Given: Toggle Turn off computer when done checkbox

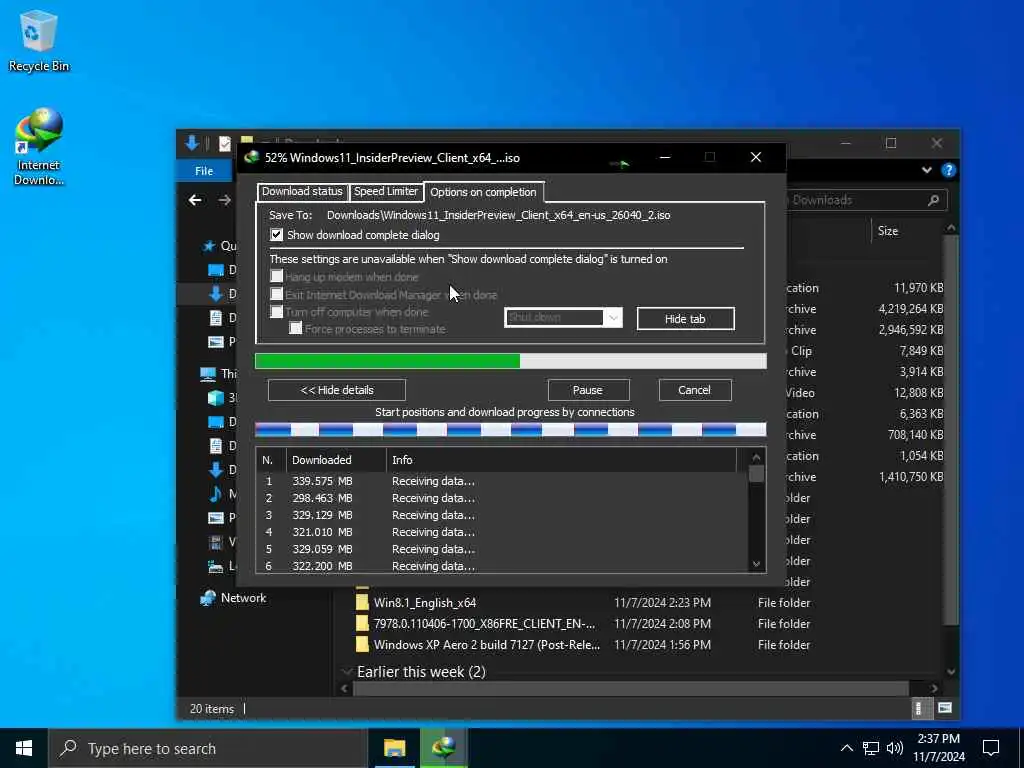Looking at the screenshot, I should coord(276,312).
